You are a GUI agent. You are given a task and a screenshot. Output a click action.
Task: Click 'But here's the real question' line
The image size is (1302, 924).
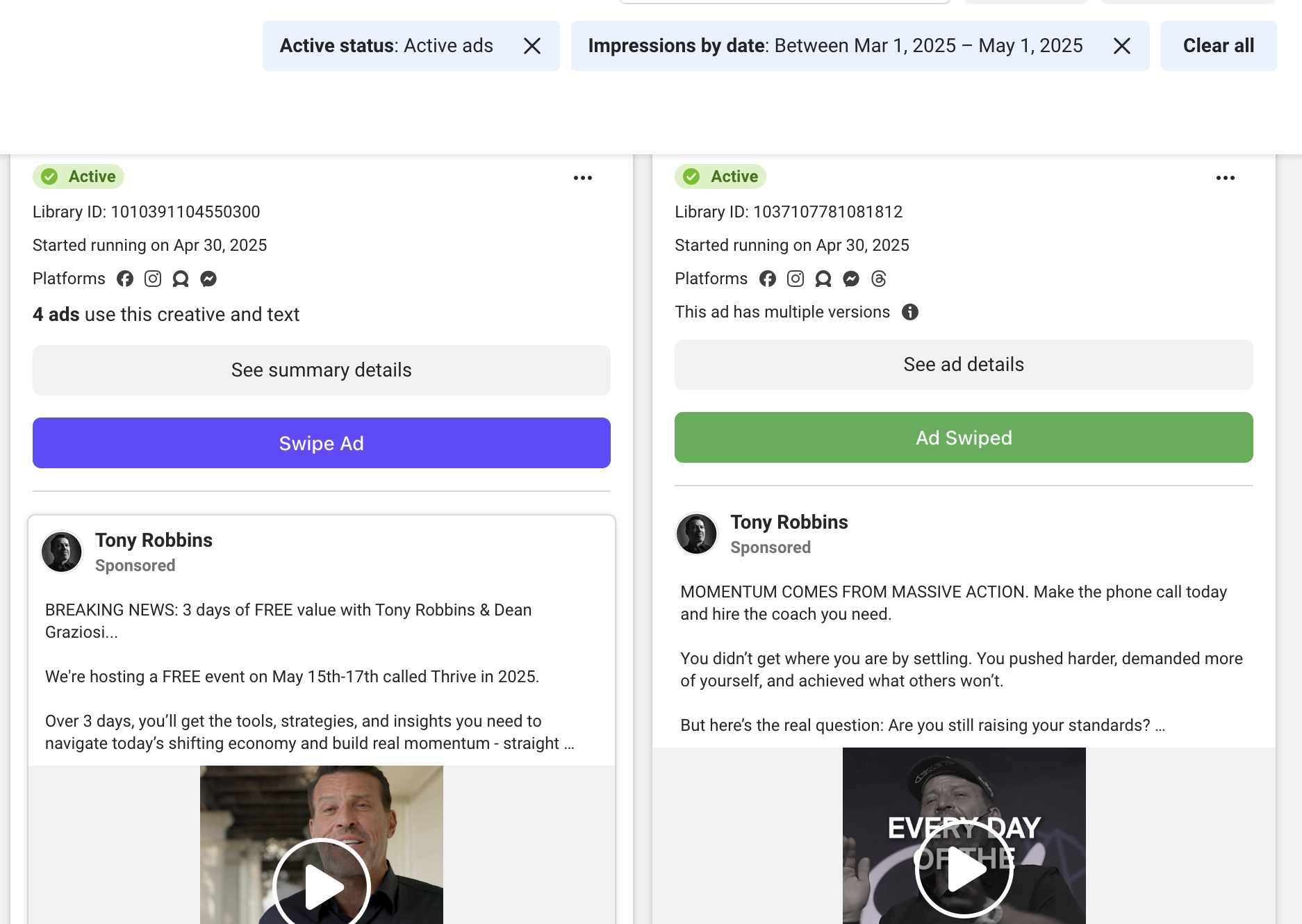tap(923, 725)
